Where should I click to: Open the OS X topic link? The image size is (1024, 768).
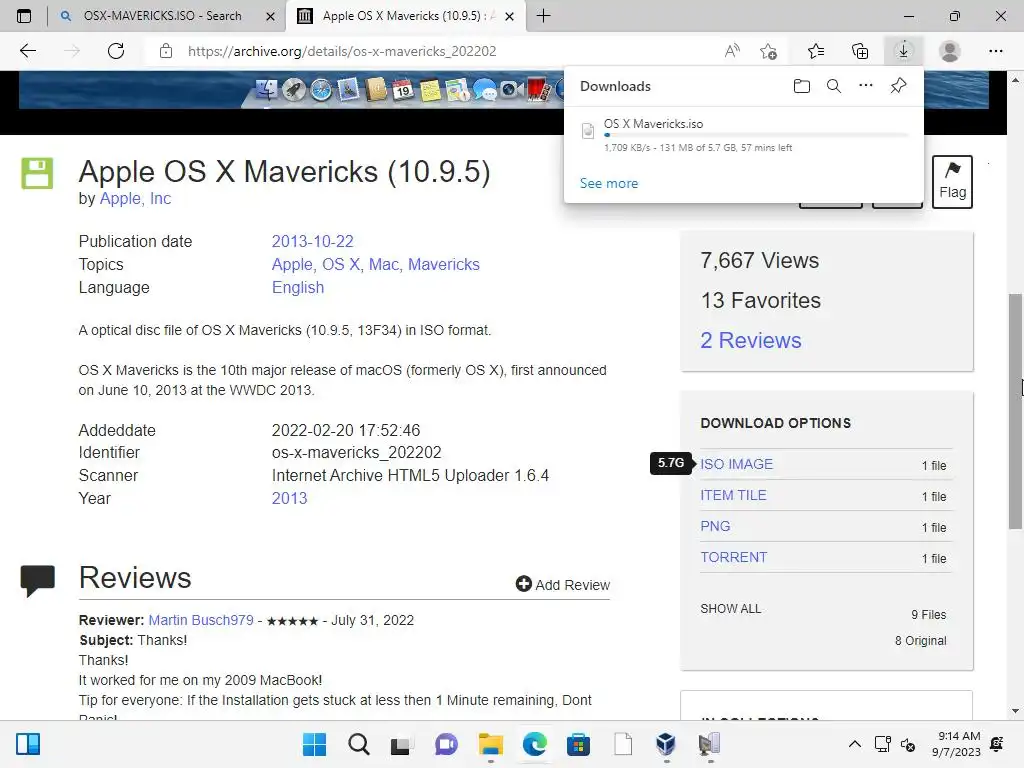pyautogui.click(x=340, y=264)
